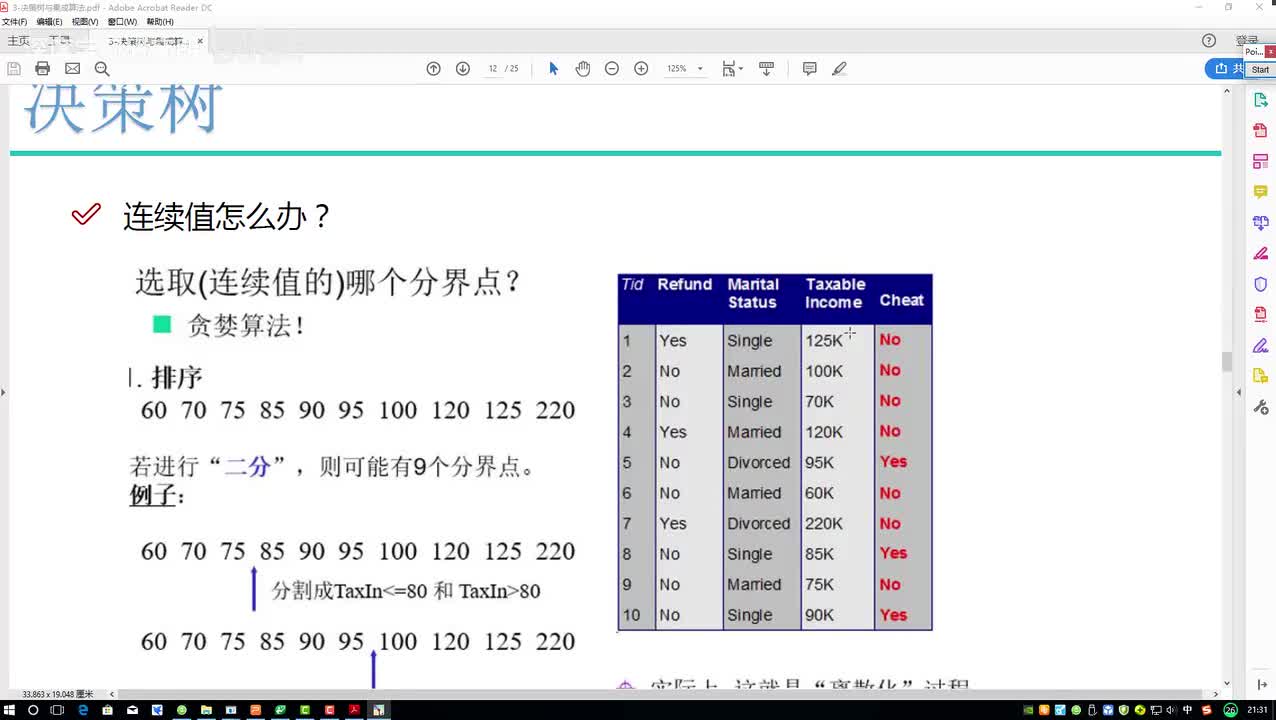This screenshot has width=1276, height=720.
Task: Zoom out with minus button
Action: pos(612,69)
